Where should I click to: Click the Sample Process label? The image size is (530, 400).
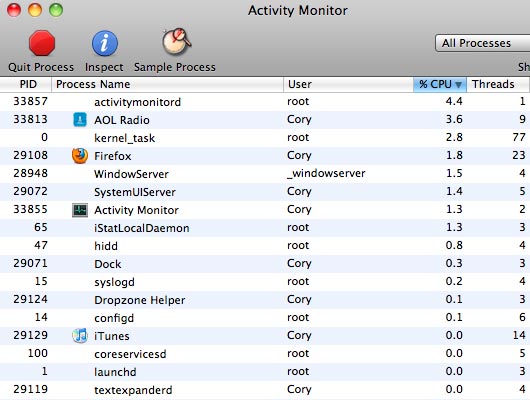click(x=175, y=67)
